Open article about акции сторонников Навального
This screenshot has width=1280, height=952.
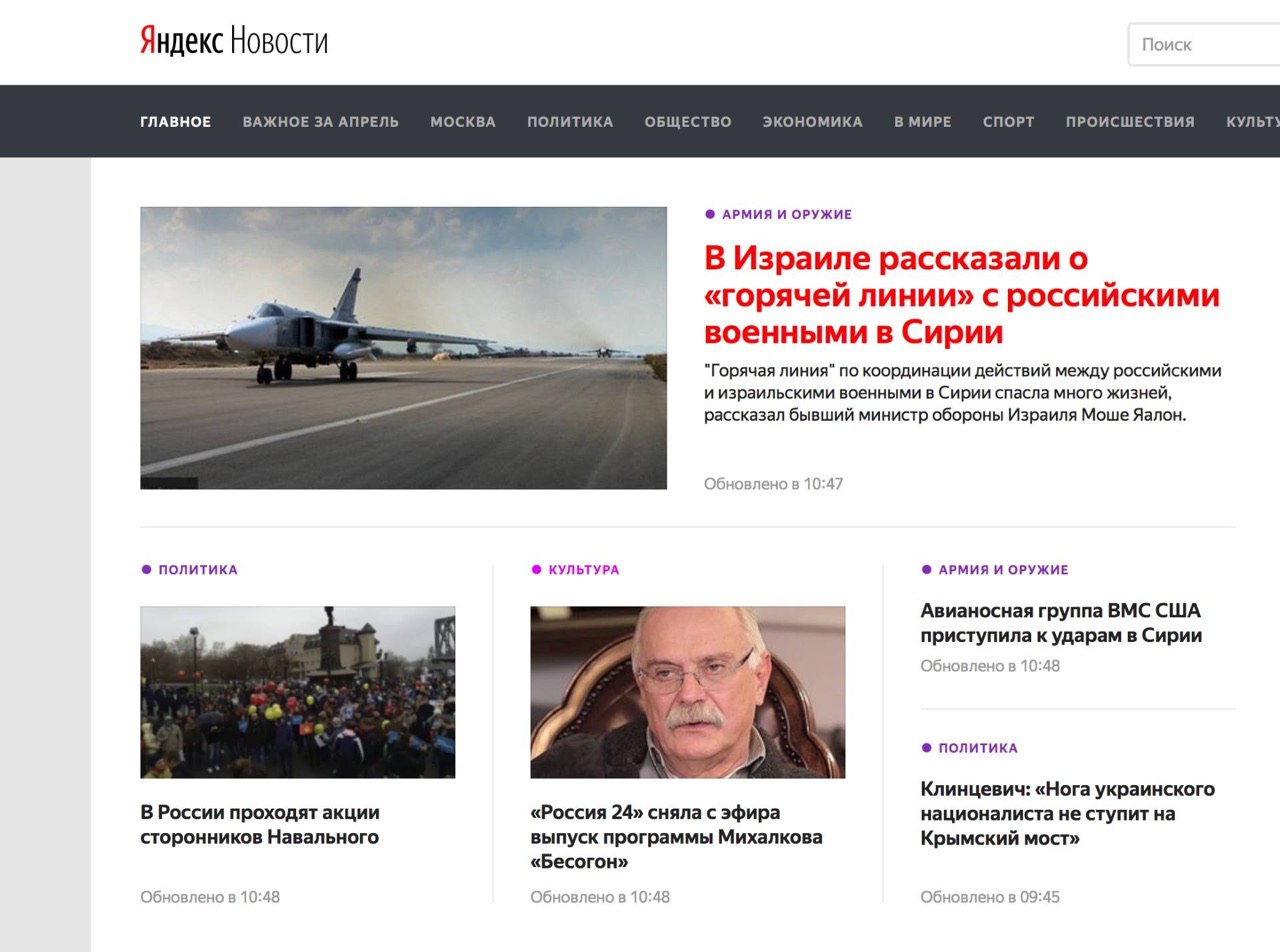[x=260, y=825]
